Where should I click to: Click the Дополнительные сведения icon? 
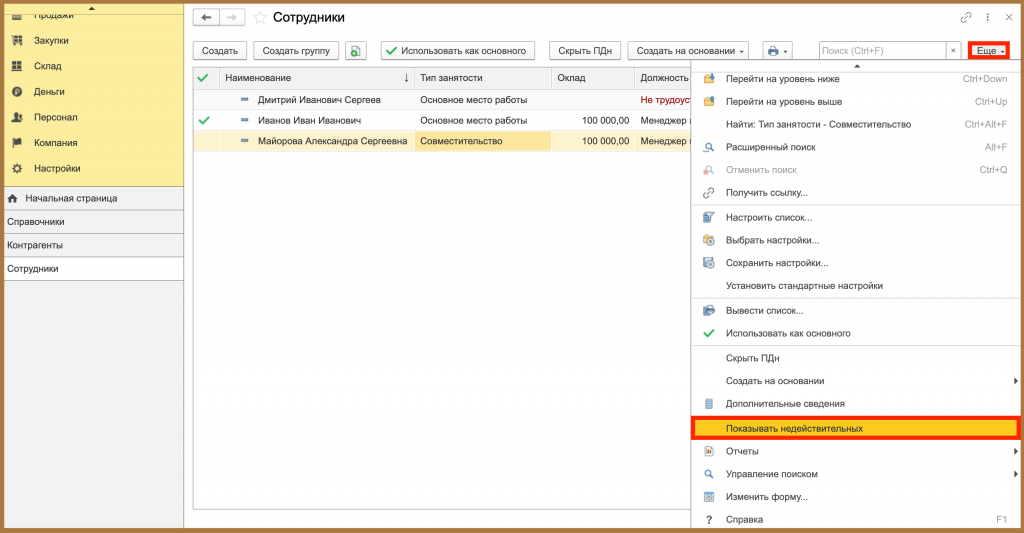click(709, 404)
